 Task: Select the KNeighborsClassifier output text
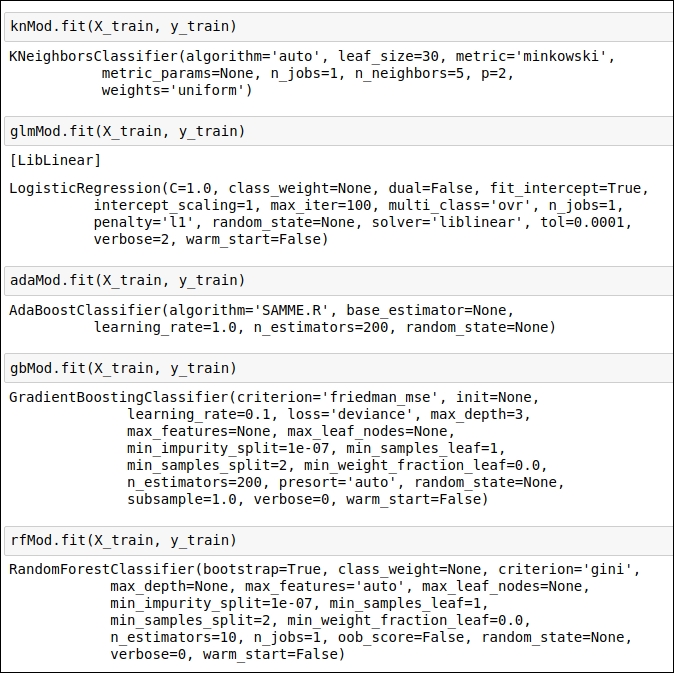(x=312, y=73)
